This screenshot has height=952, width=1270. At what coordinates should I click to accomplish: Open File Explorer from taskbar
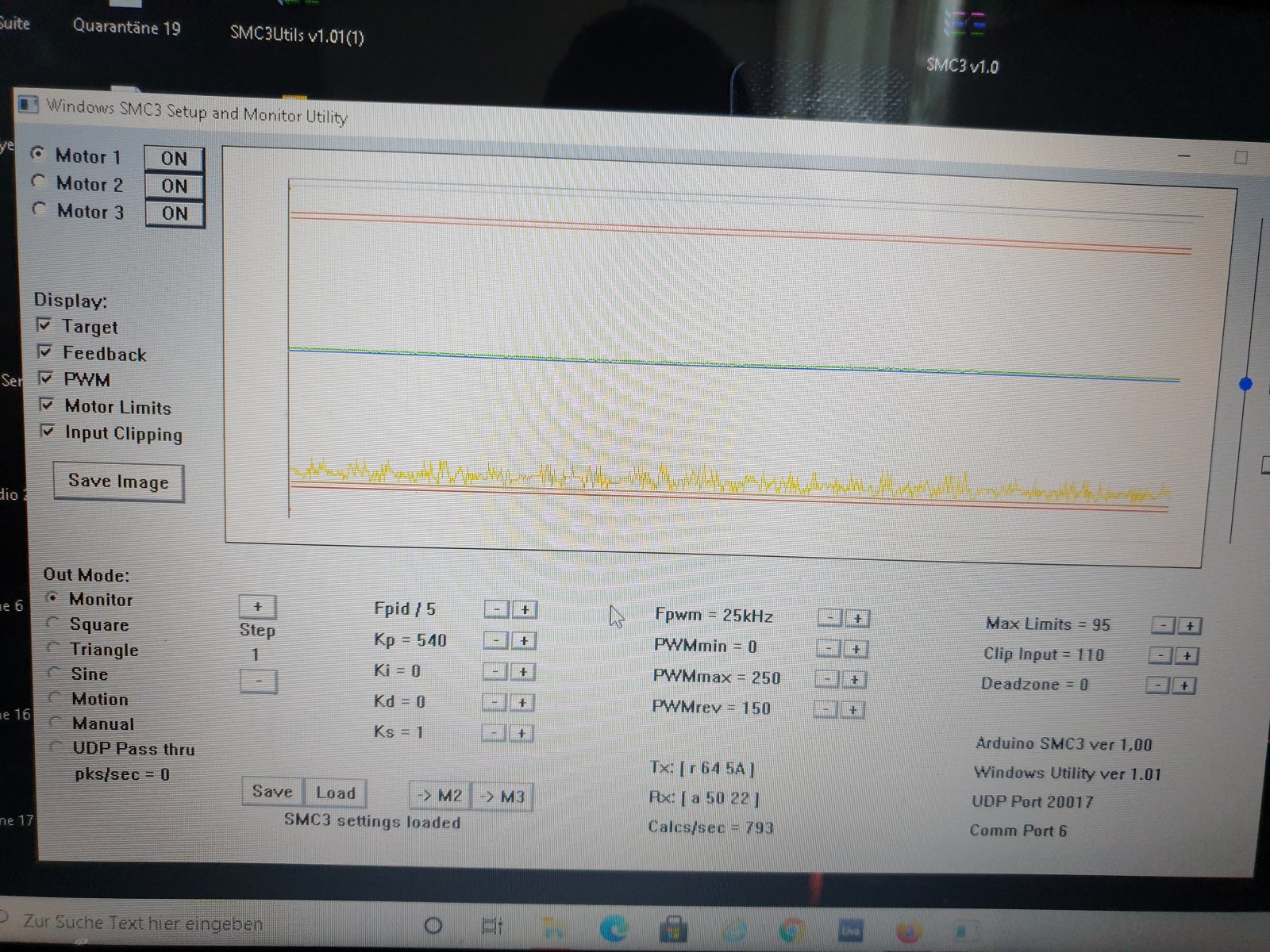point(553,927)
